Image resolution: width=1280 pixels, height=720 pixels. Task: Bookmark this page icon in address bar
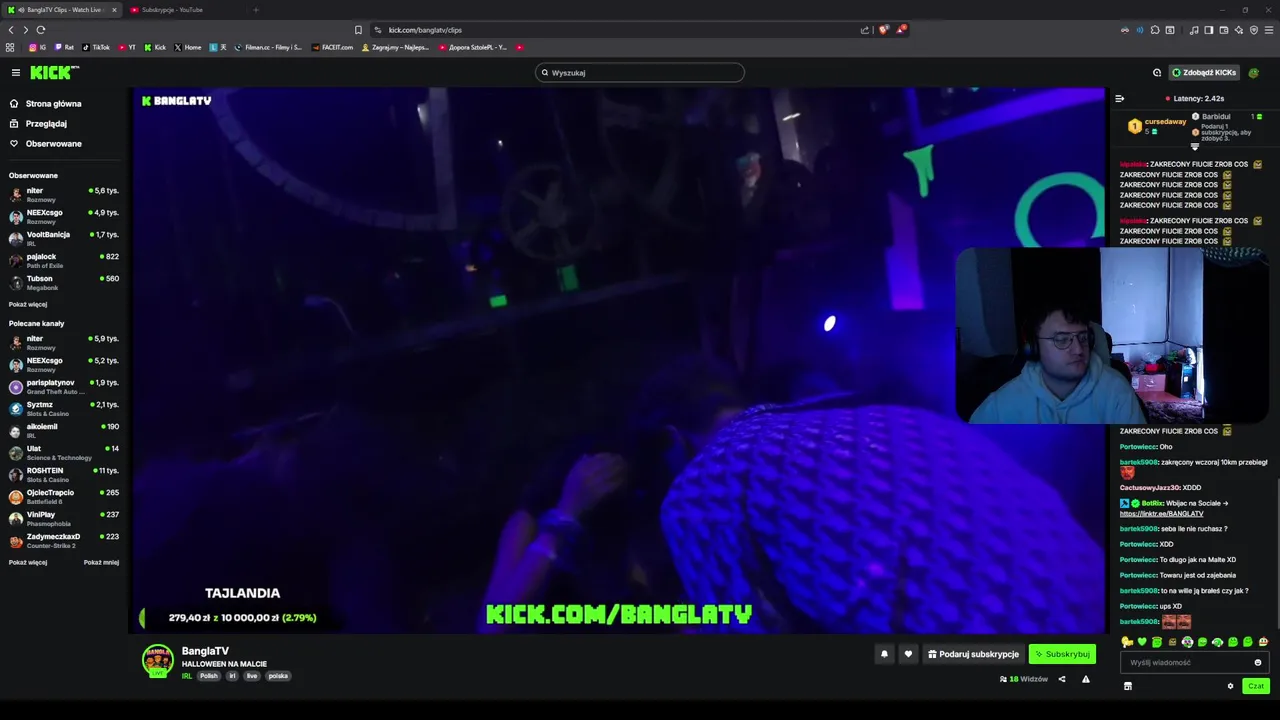[358, 30]
